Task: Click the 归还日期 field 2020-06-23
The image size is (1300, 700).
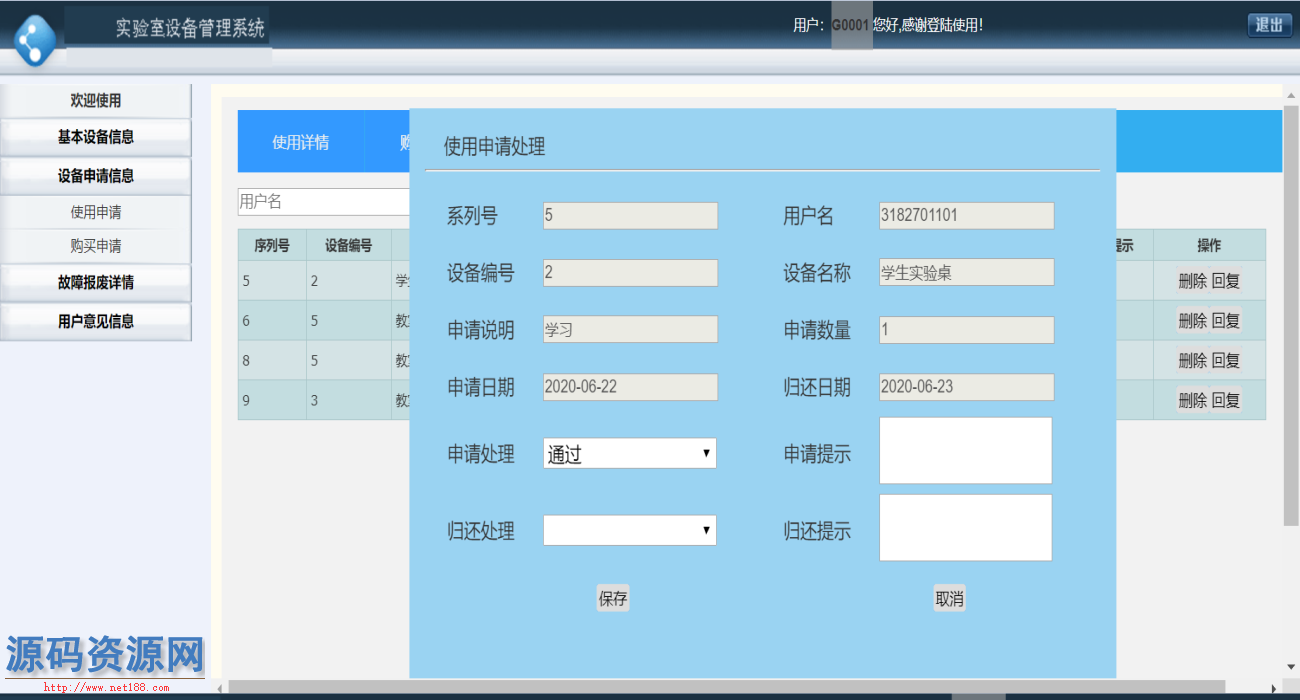Action: tap(966, 387)
